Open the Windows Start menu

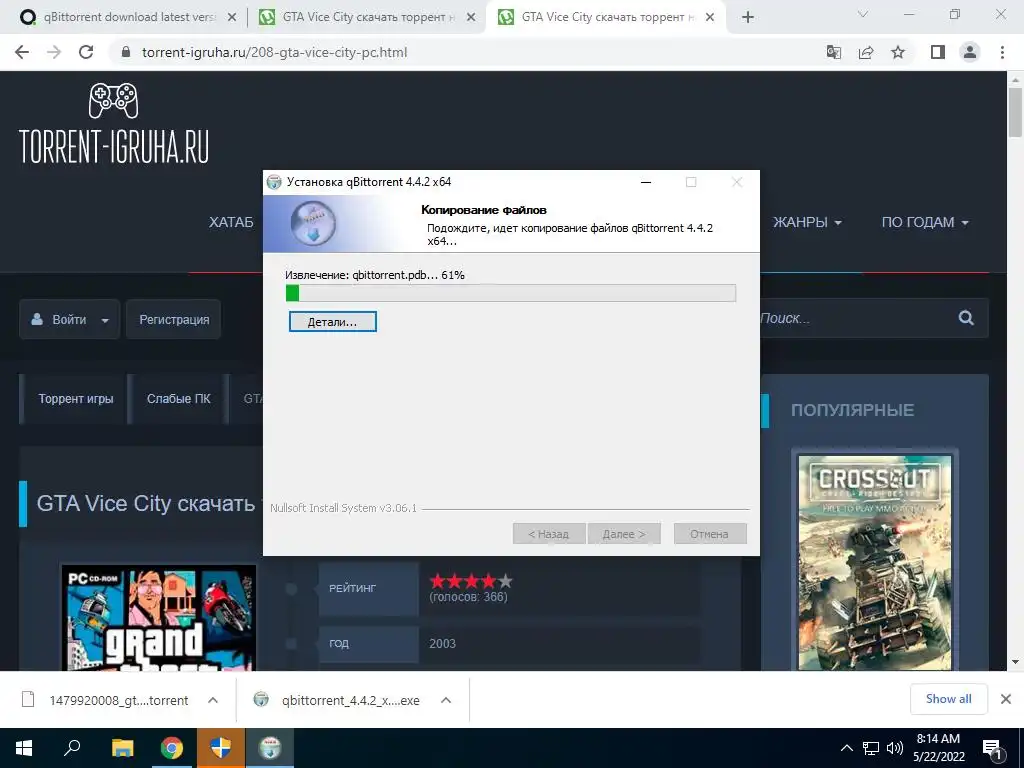[x=24, y=748]
